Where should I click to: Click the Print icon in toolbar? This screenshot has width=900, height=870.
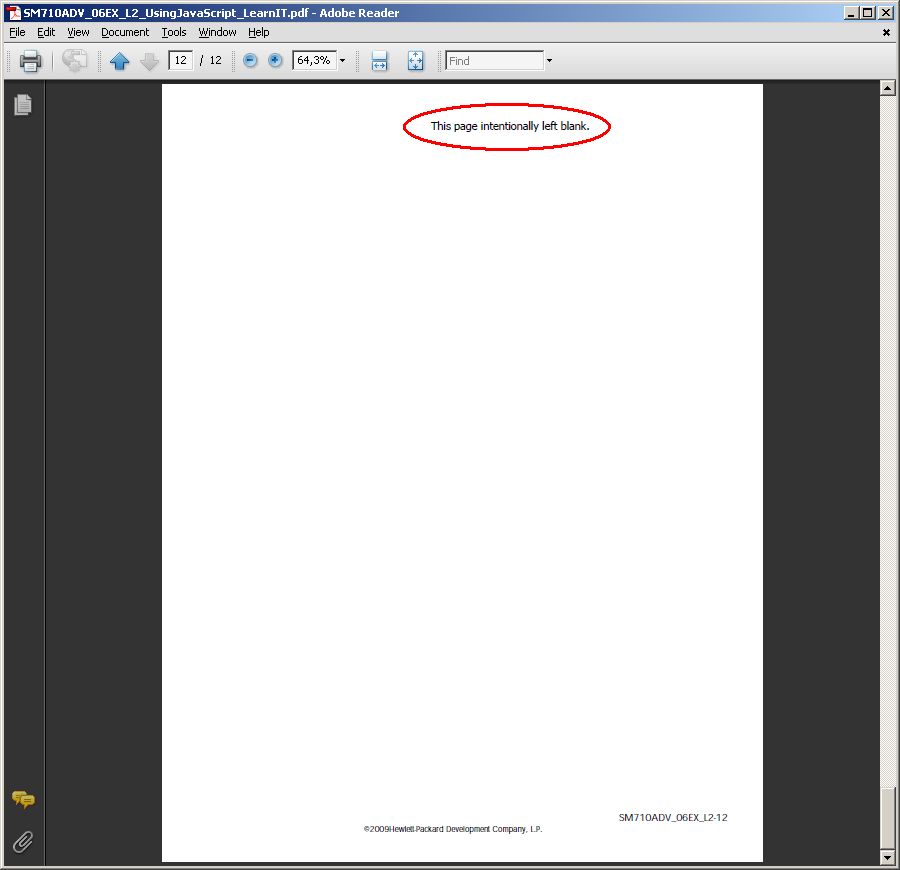click(30, 60)
